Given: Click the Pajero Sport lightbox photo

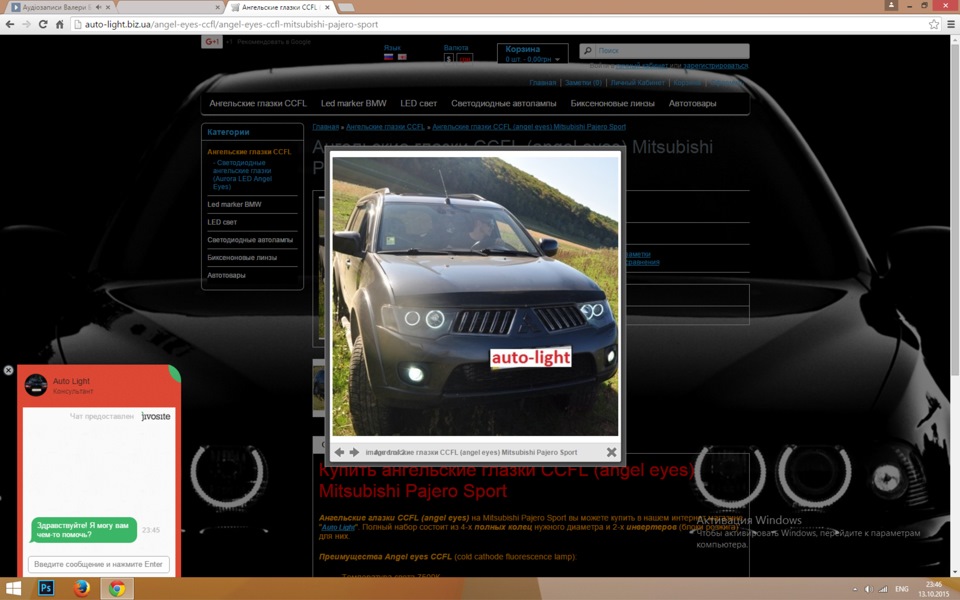Looking at the screenshot, I should [x=475, y=296].
